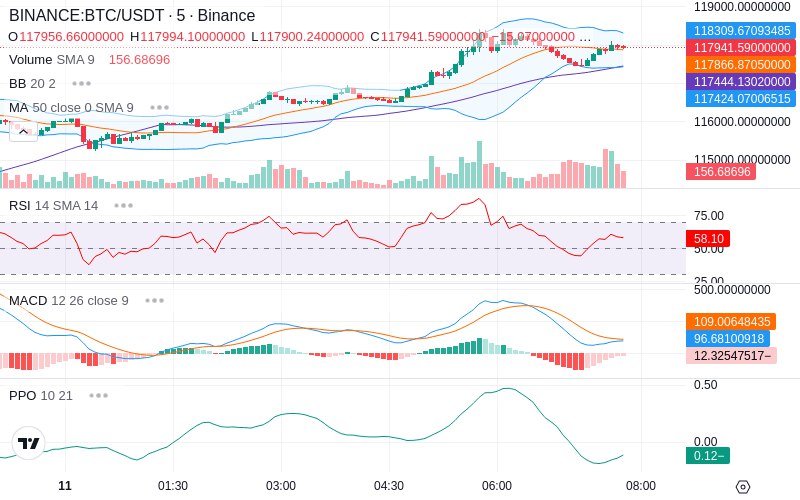The height and width of the screenshot is (500, 800).
Task: Click the 06:00 time axis label
Action: click(497, 486)
